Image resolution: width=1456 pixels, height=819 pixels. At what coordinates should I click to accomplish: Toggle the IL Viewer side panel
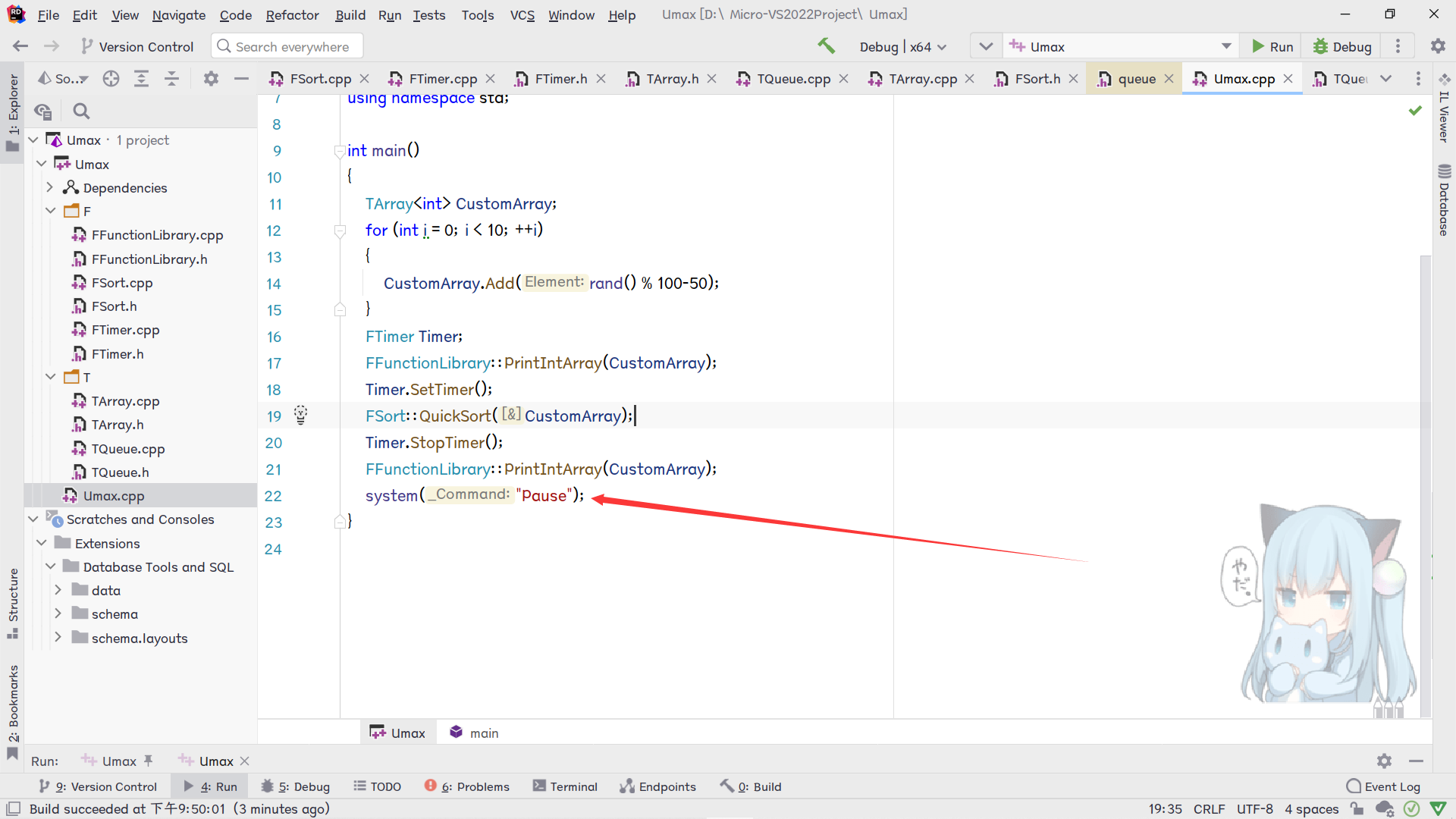(1444, 110)
